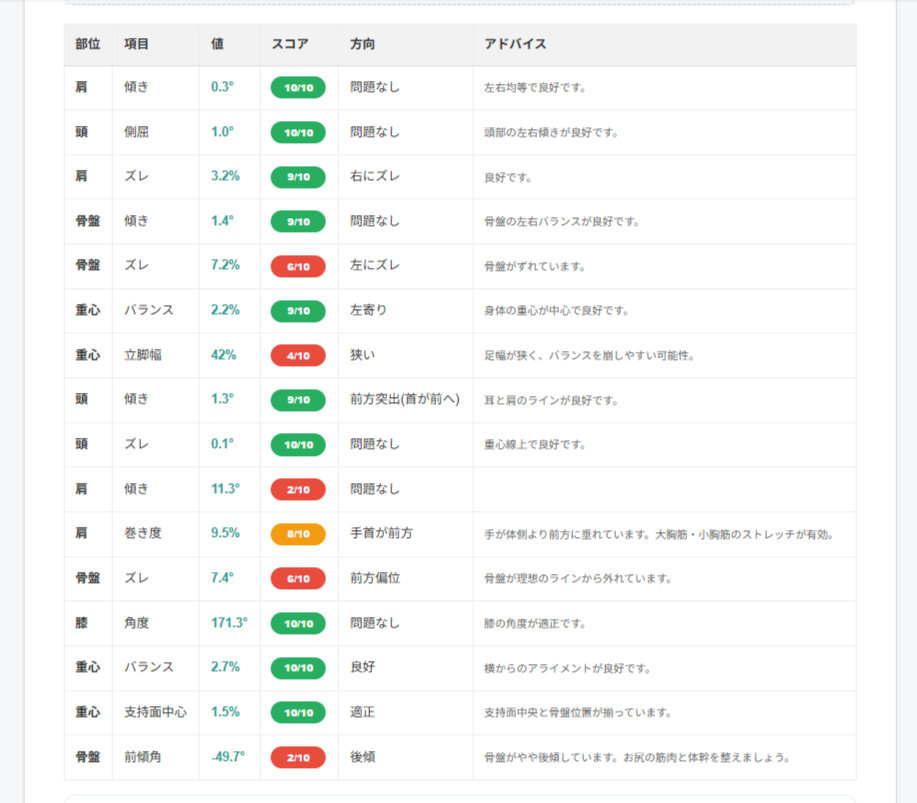This screenshot has height=803, width=917.
Task: Click the red 4/10 score badge
Action: click(298, 355)
